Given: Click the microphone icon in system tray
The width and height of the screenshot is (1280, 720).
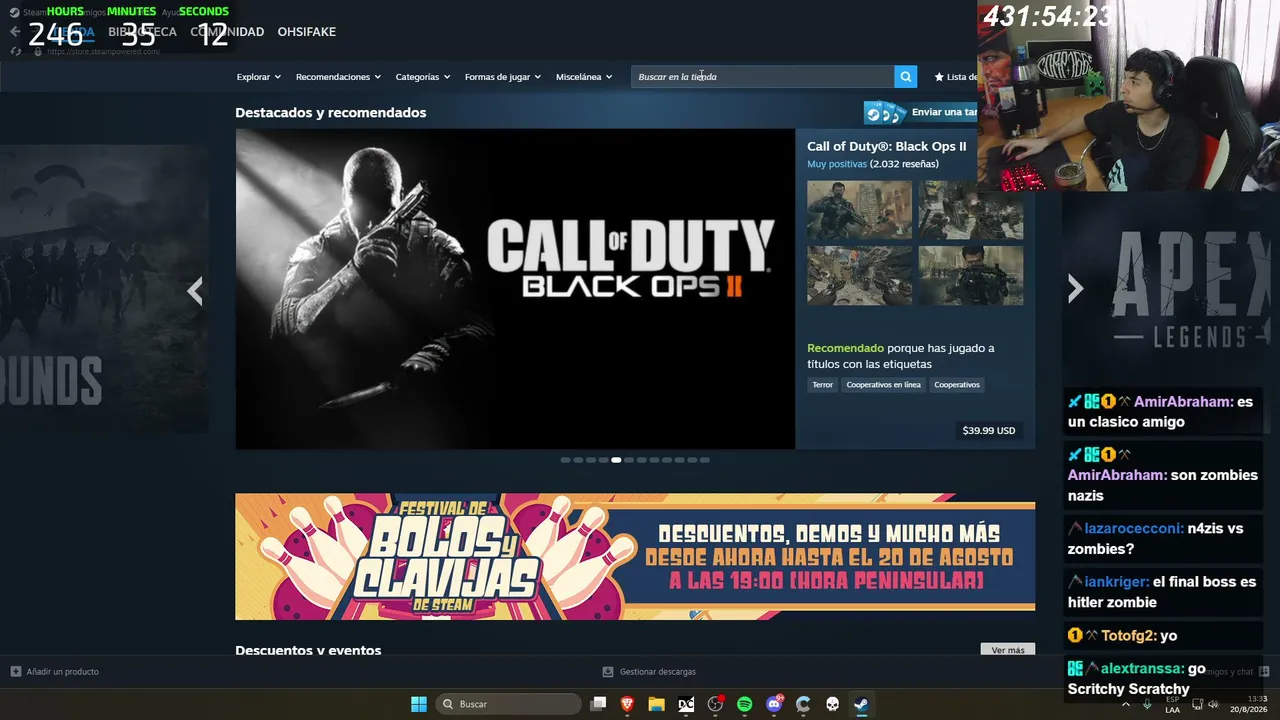Looking at the screenshot, I should (x=1148, y=704).
